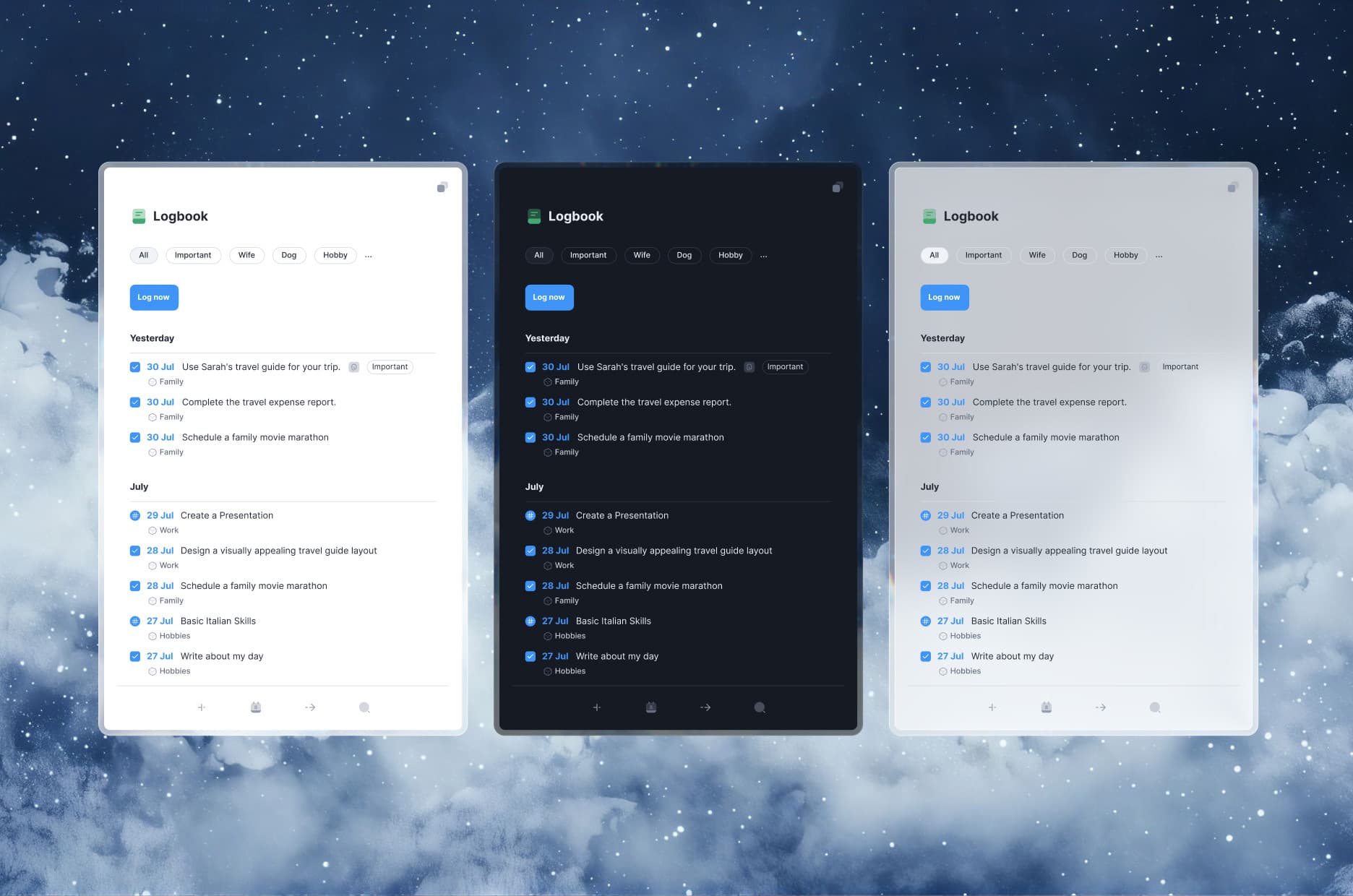Click 29 Jul date in white window
Viewport: 1353px width, 896px height.
pyautogui.click(x=160, y=516)
